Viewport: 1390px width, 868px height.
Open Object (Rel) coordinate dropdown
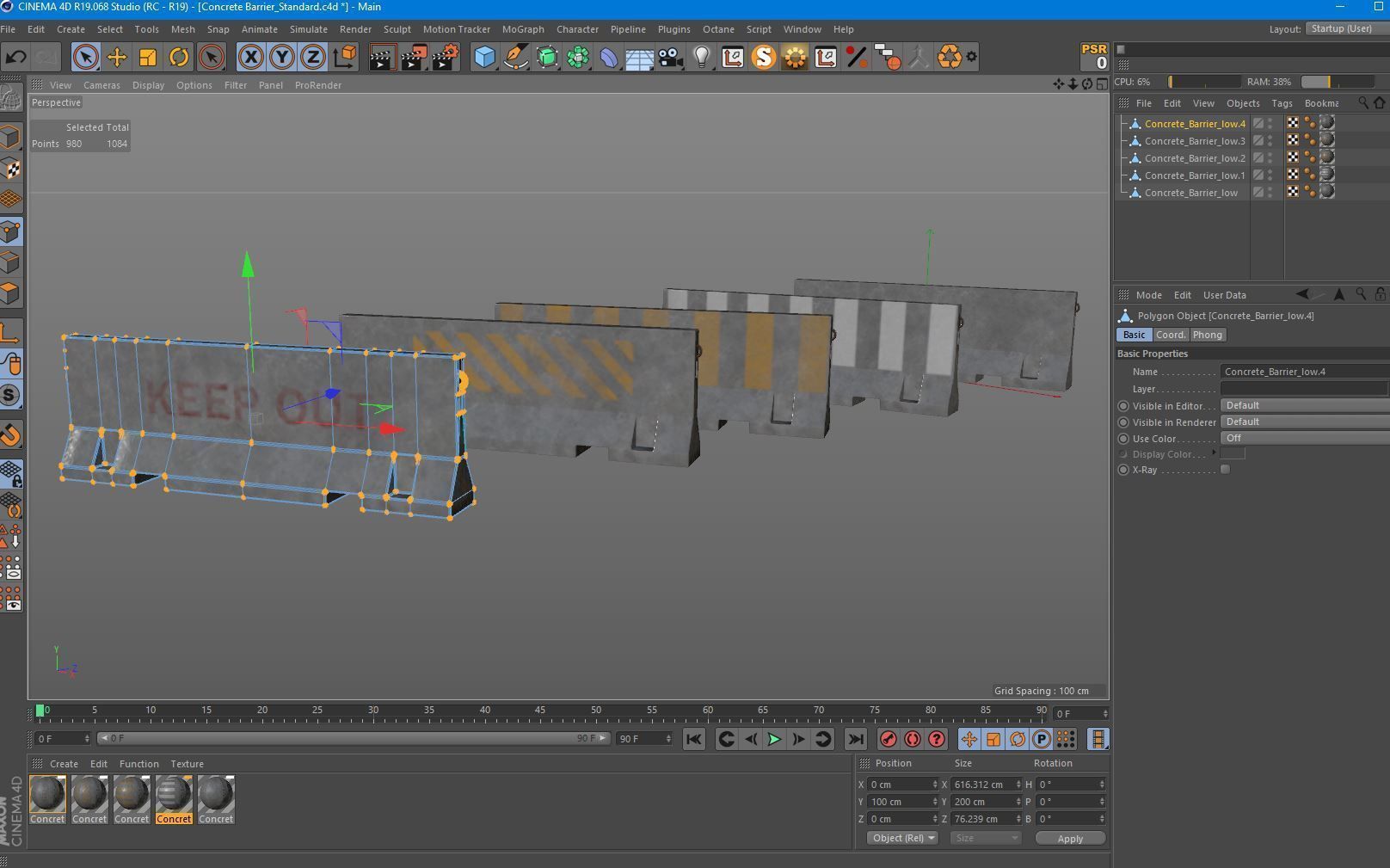click(902, 839)
